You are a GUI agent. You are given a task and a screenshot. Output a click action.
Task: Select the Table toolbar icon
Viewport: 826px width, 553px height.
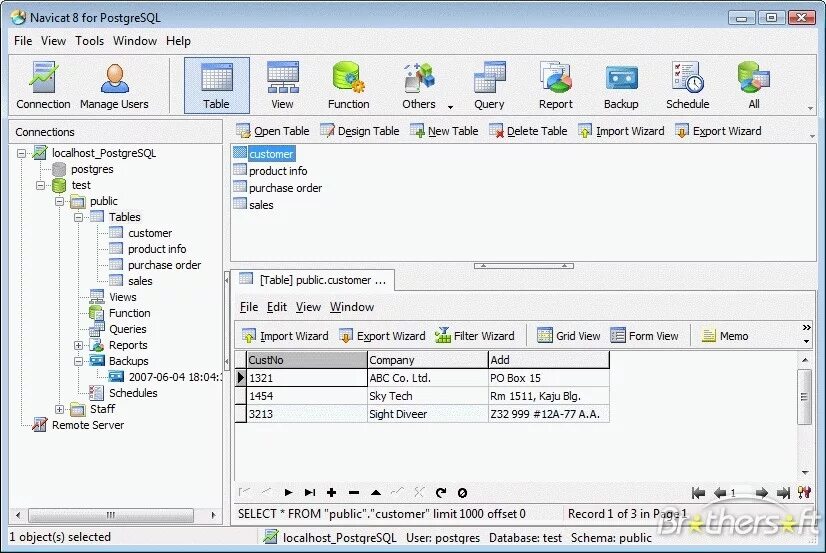click(217, 85)
